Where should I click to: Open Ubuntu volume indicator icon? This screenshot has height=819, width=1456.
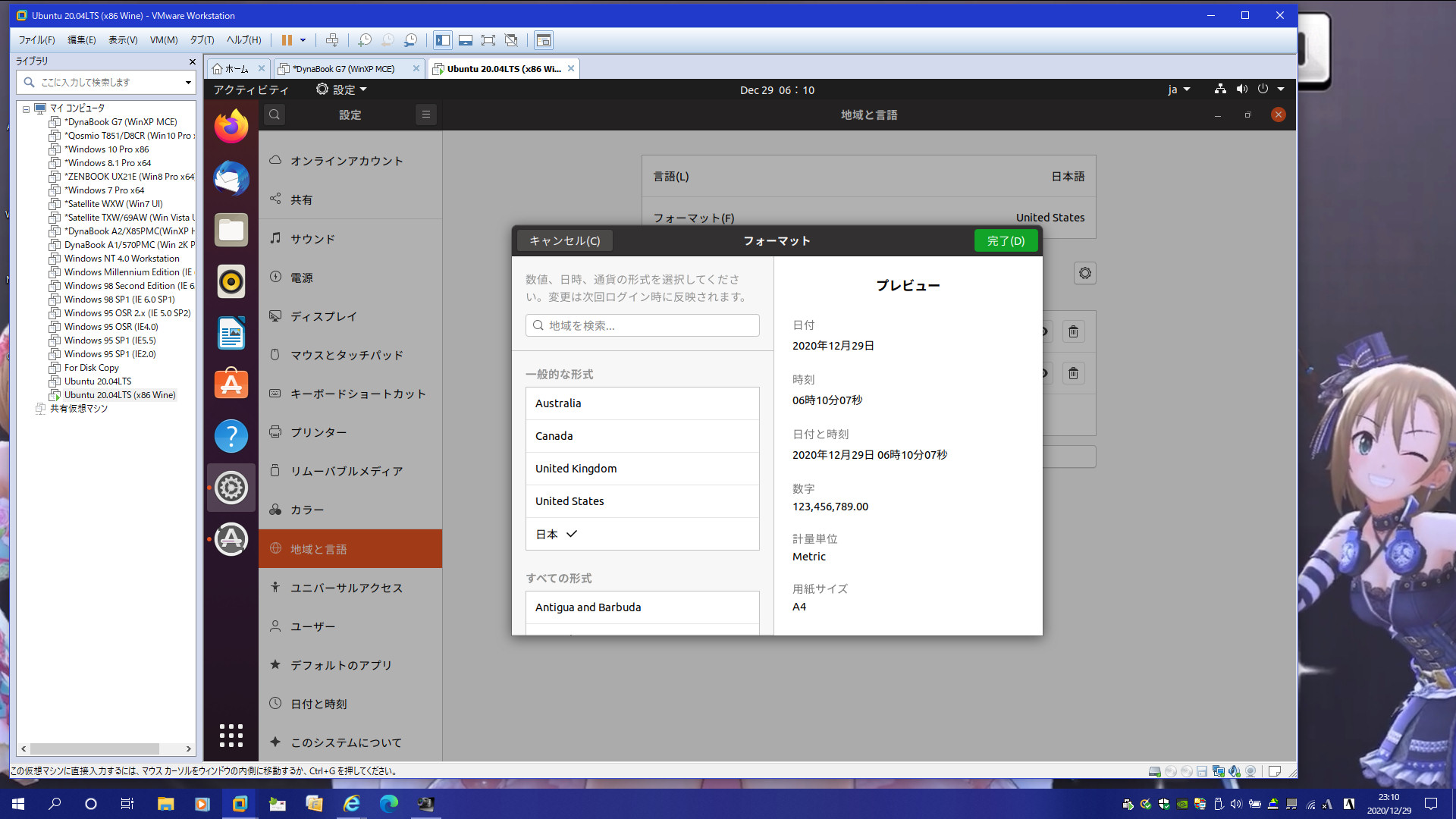tap(1241, 89)
